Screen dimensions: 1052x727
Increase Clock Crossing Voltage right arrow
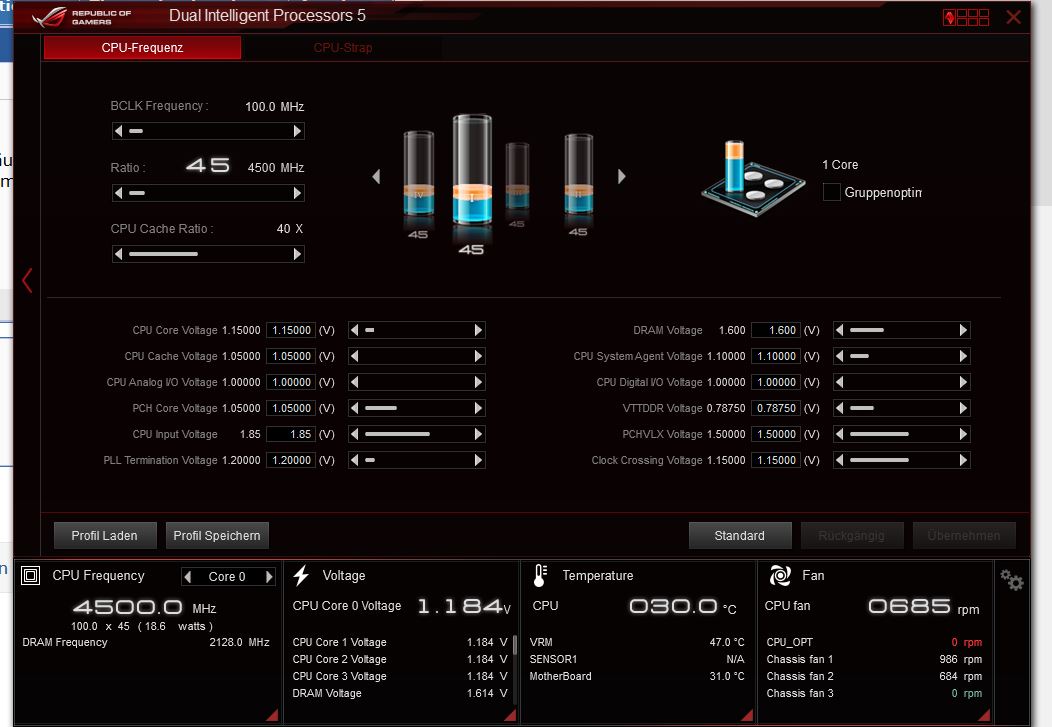click(x=963, y=460)
